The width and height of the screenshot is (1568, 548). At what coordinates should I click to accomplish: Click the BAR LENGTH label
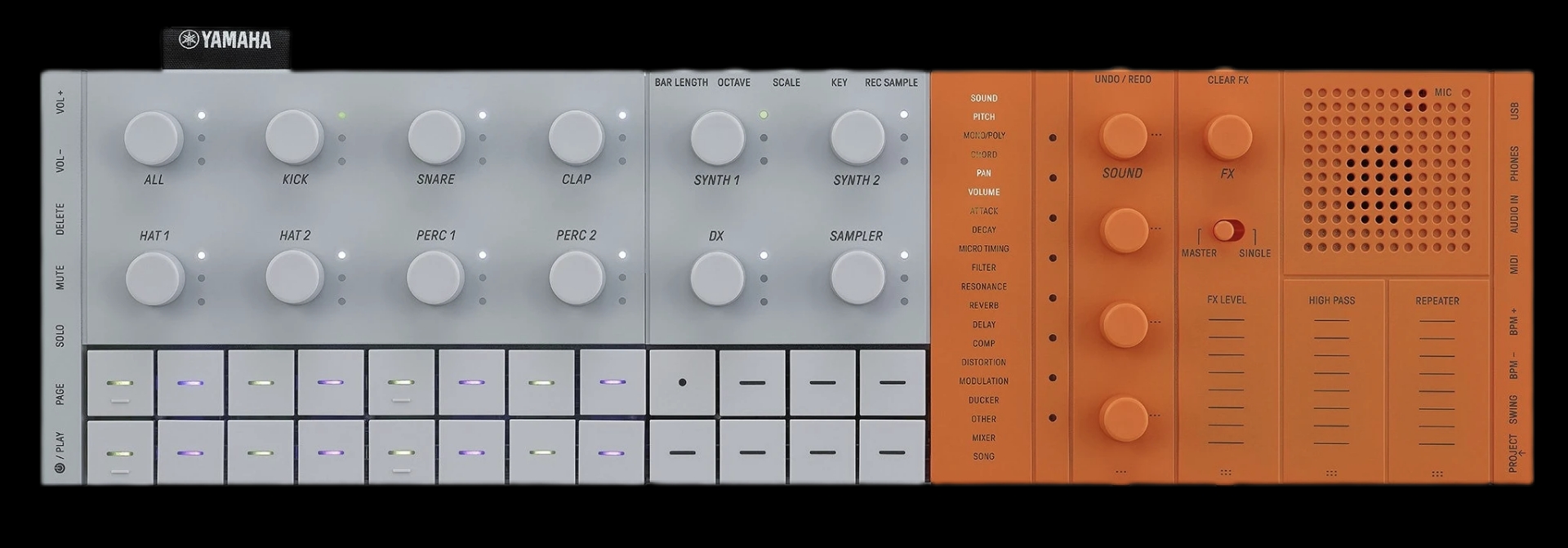click(681, 82)
